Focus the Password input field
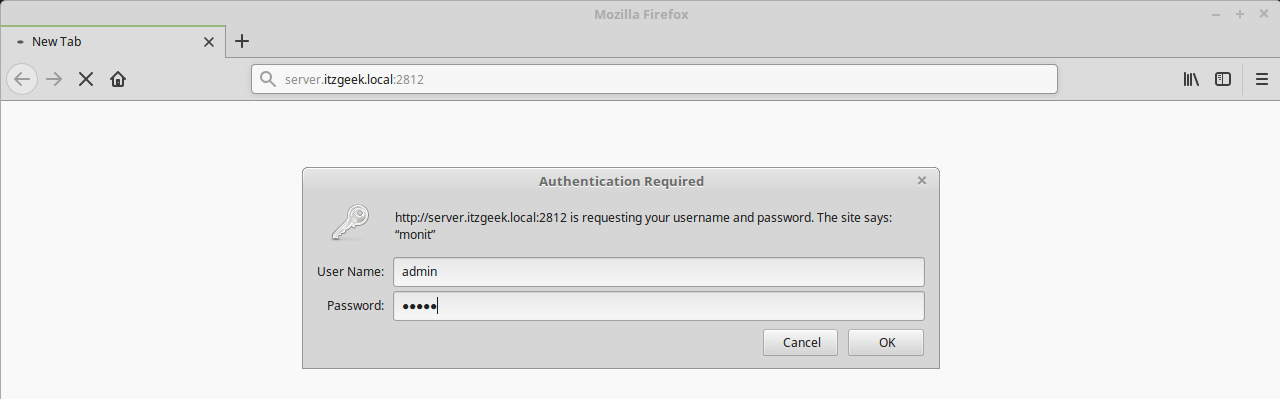Screen dimensions: 1280x399 659,306
